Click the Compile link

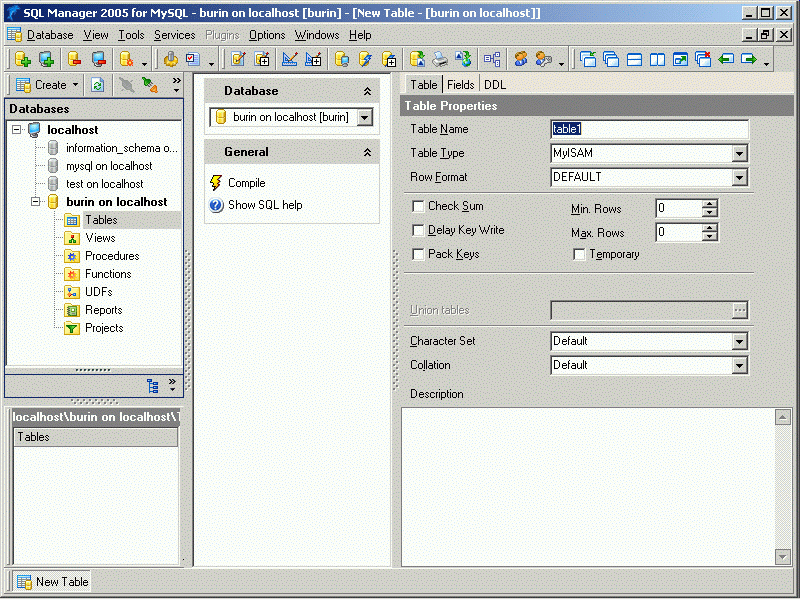(246, 183)
